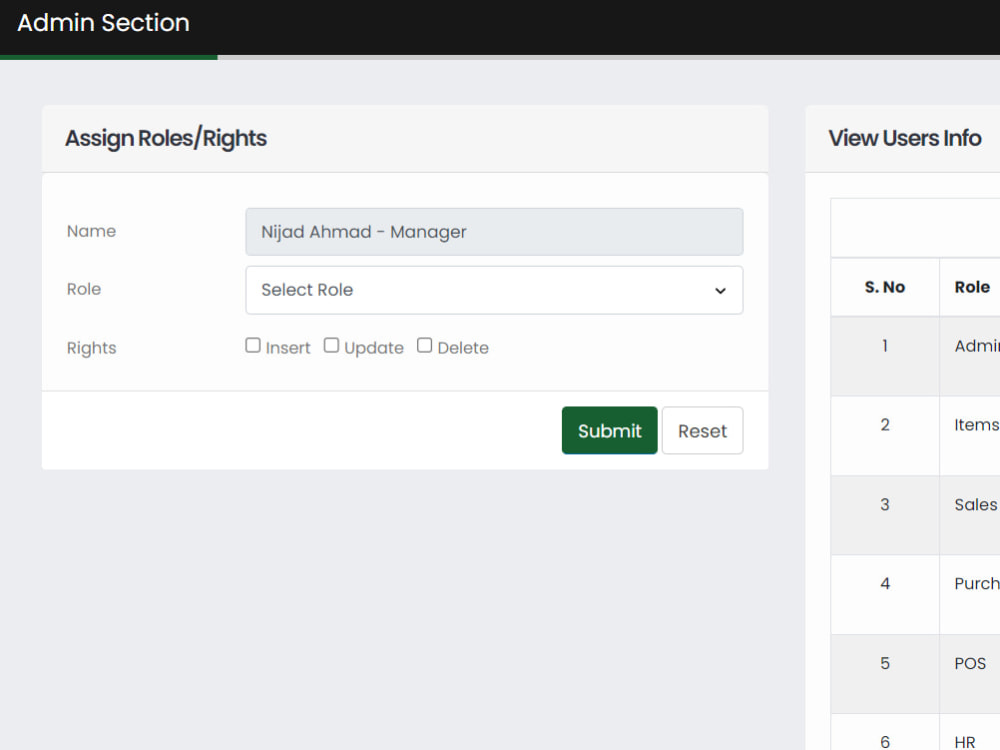The image size is (1000, 750).
Task: Tick the Update rights checkbox
Action: pyautogui.click(x=331, y=346)
